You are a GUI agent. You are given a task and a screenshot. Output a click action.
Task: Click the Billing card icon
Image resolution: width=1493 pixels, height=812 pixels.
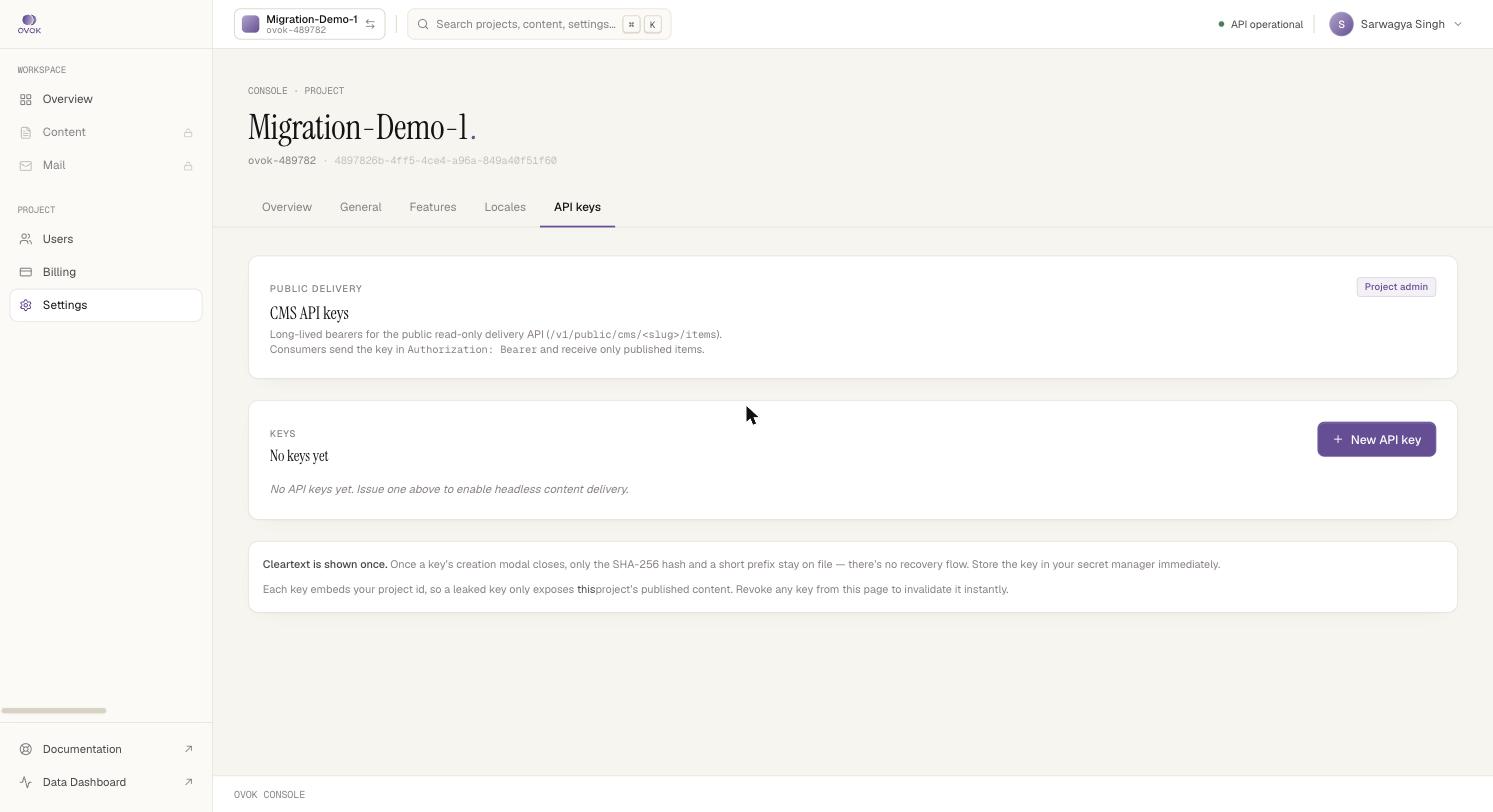[26, 272]
